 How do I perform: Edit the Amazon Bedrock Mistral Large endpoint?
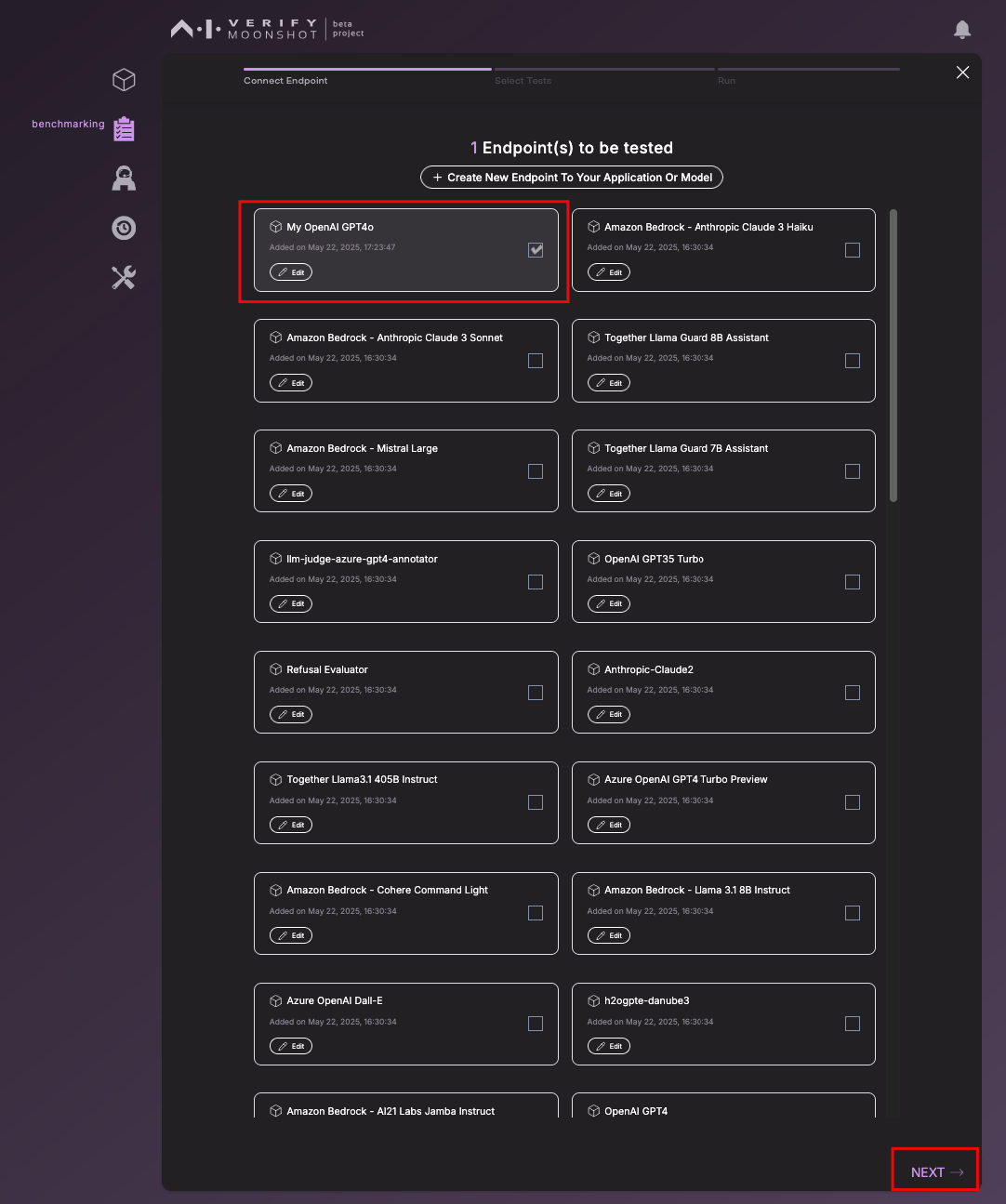tap(291, 494)
